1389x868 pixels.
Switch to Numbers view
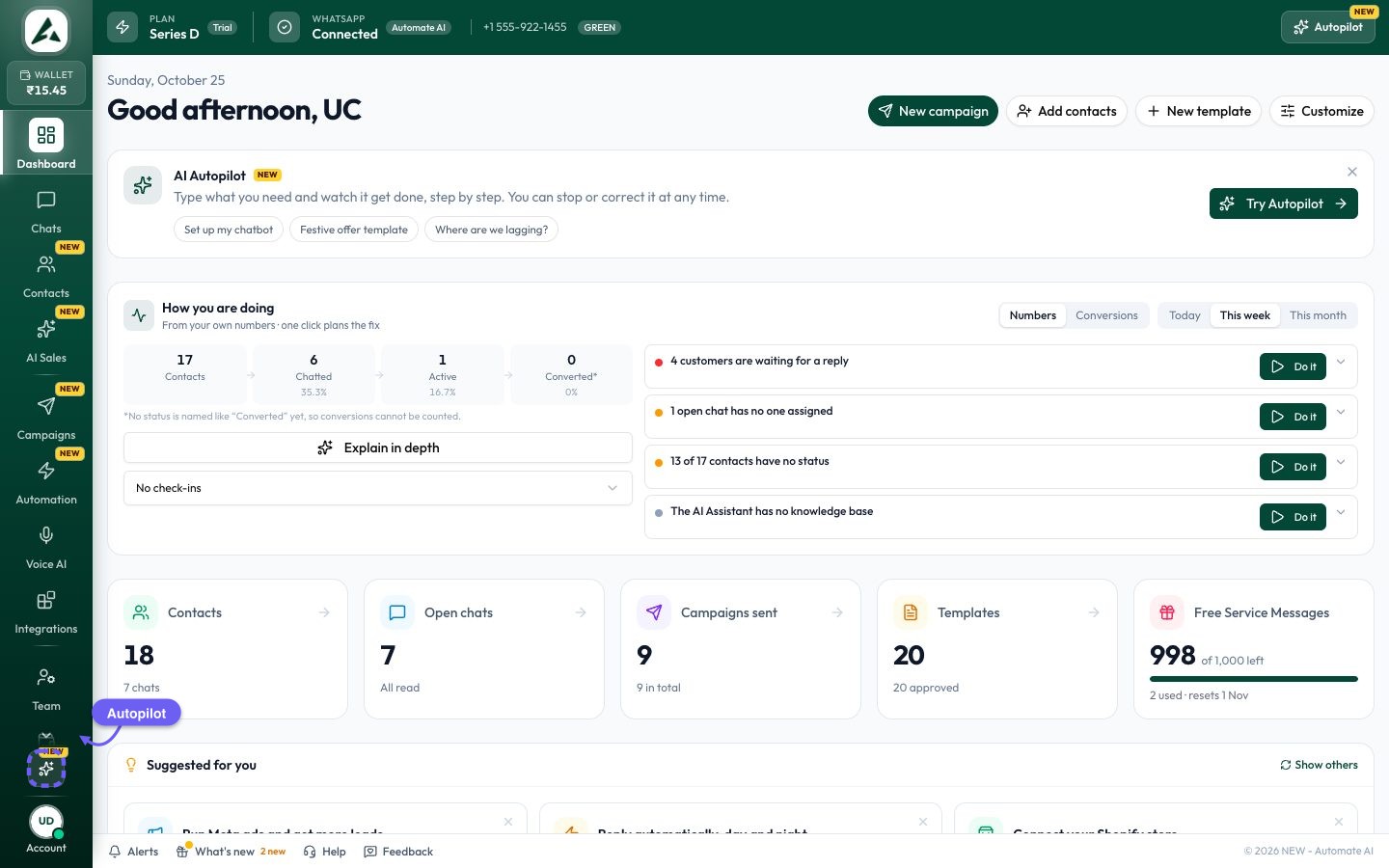click(1032, 315)
